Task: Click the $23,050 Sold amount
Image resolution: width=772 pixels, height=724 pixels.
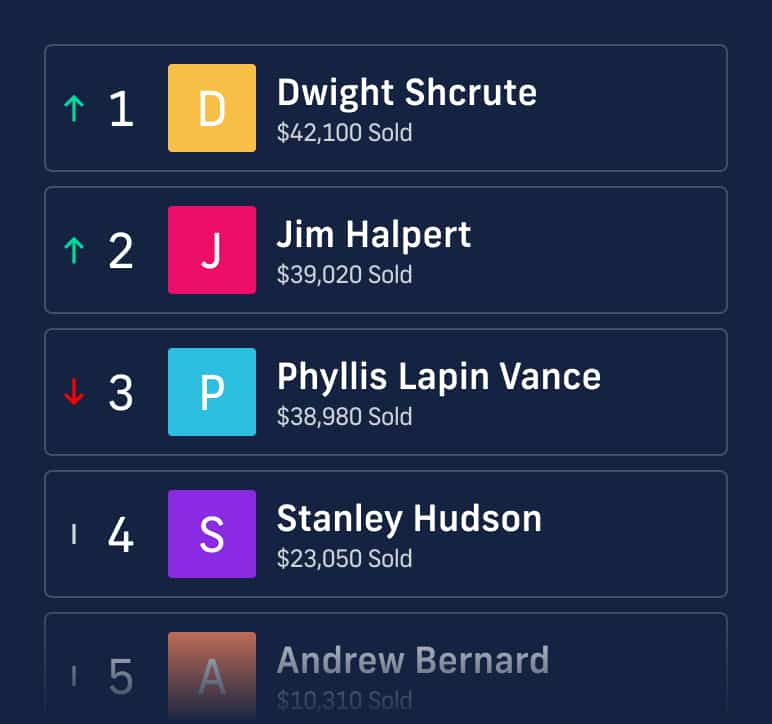Action: 344,559
